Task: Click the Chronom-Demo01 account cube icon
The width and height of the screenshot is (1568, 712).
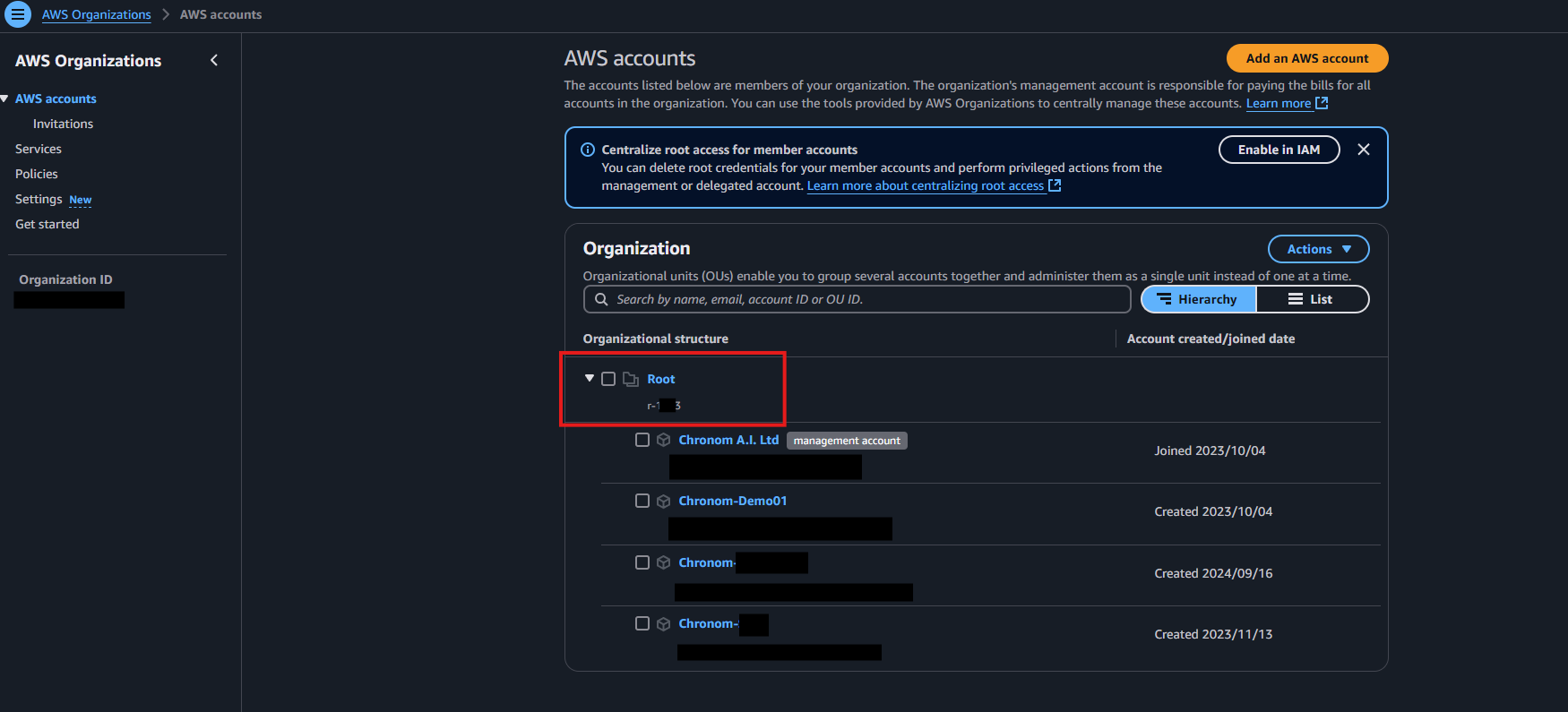Action: pyautogui.click(x=664, y=502)
